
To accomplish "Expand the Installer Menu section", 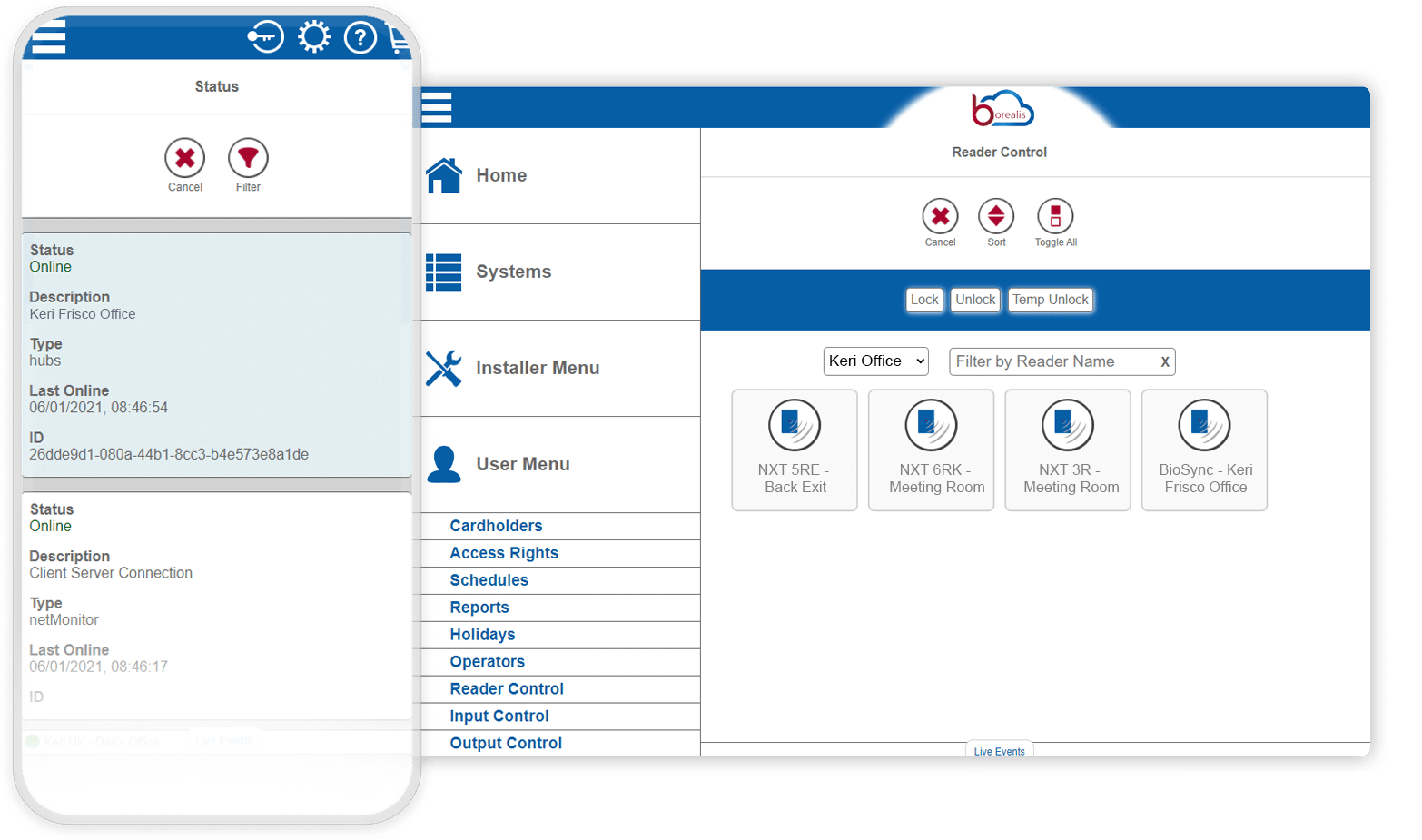I will click(x=537, y=368).
